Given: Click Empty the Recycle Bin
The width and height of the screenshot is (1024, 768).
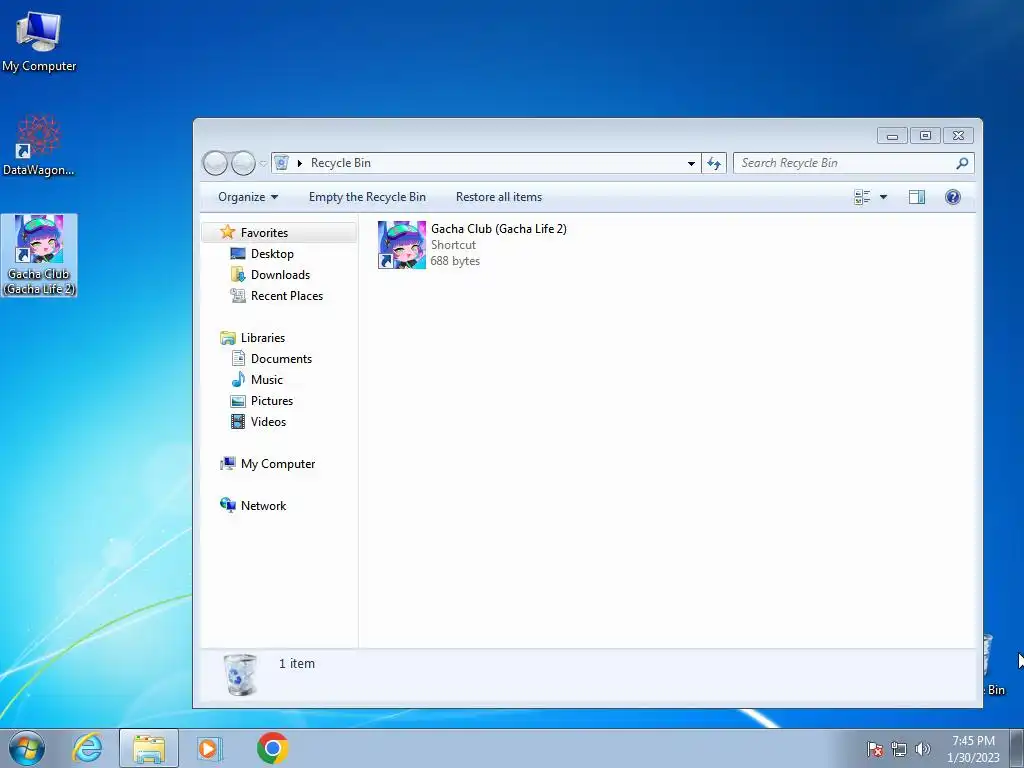Looking at the screenshot, I should (367, 197).
